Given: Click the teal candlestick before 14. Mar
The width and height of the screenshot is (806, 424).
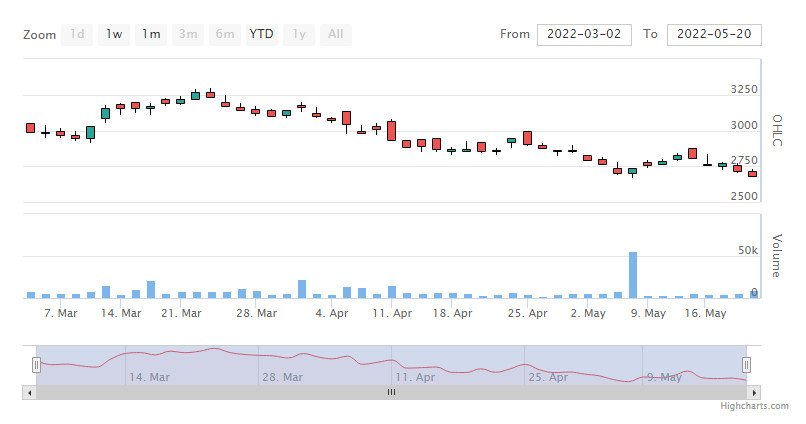Looking at the screenshot, I should 105,113.
